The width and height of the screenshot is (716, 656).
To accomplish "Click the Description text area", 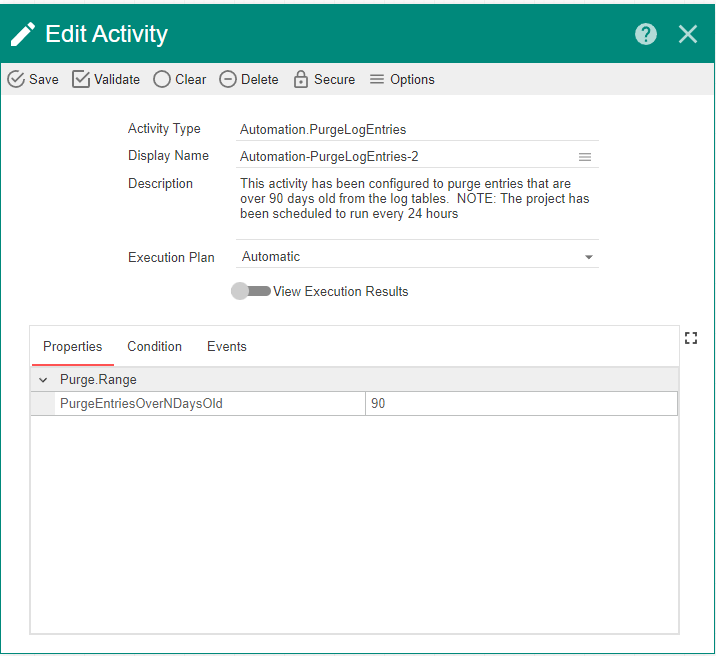I will pos(415,199).
